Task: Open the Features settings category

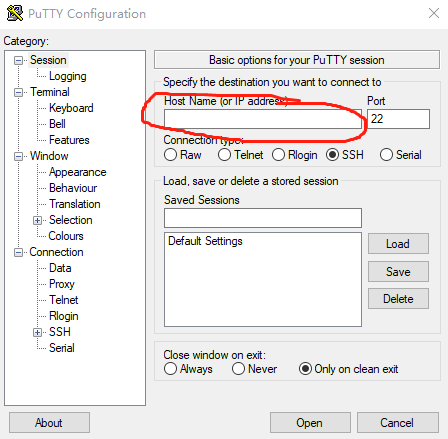Action: (x=69, y=140)
